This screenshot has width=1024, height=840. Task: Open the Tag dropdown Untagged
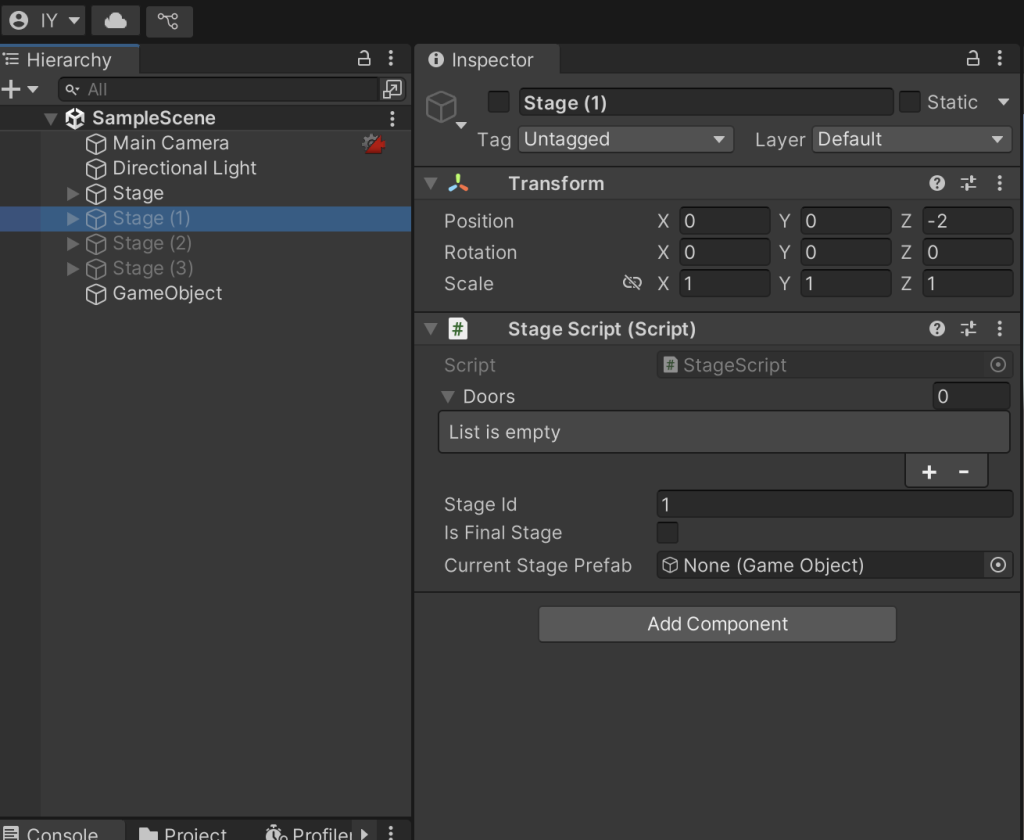tap(626, 139)
